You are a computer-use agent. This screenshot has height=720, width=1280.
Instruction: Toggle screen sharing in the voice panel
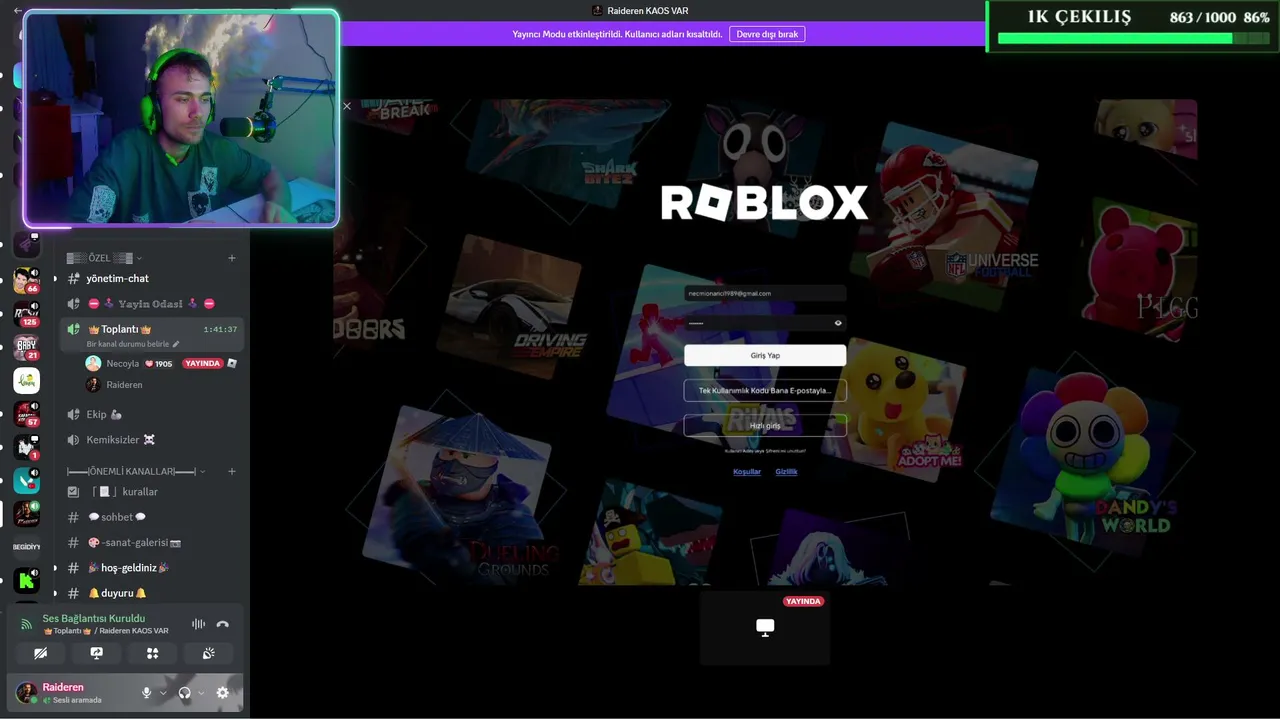pyautogui.click(x=97, y=653)
